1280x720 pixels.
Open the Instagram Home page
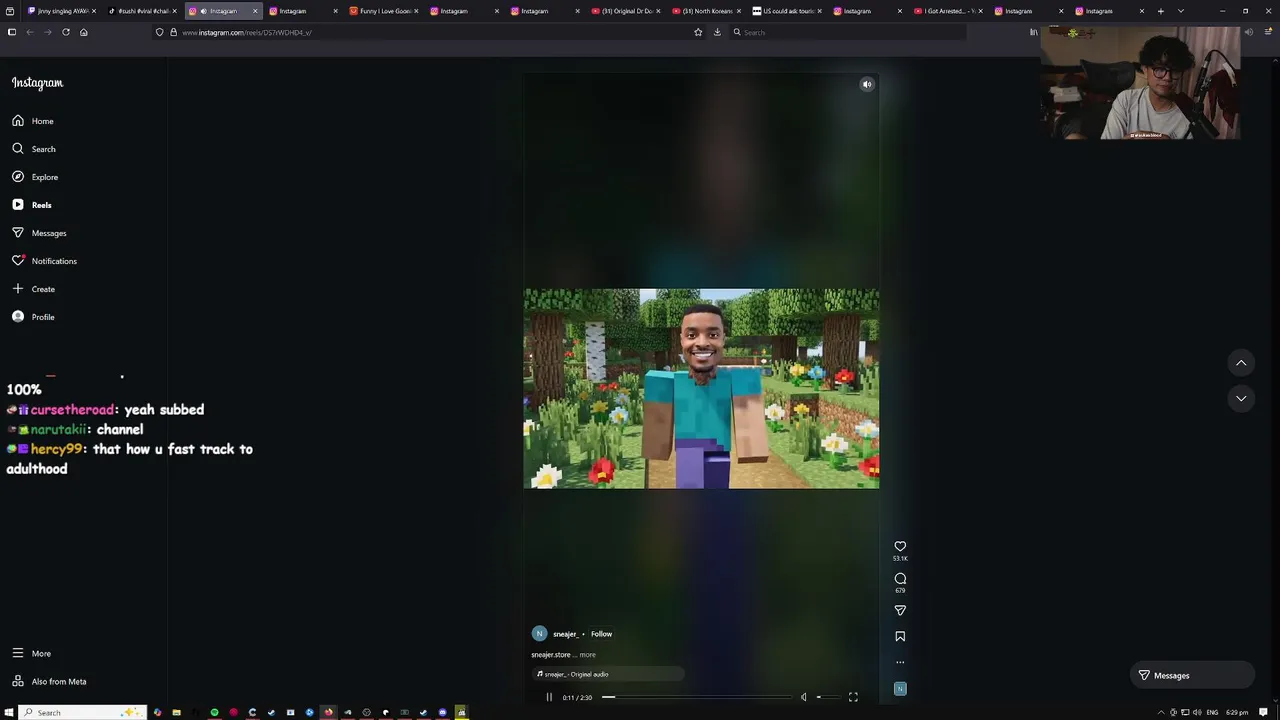(x=32, y=121)
